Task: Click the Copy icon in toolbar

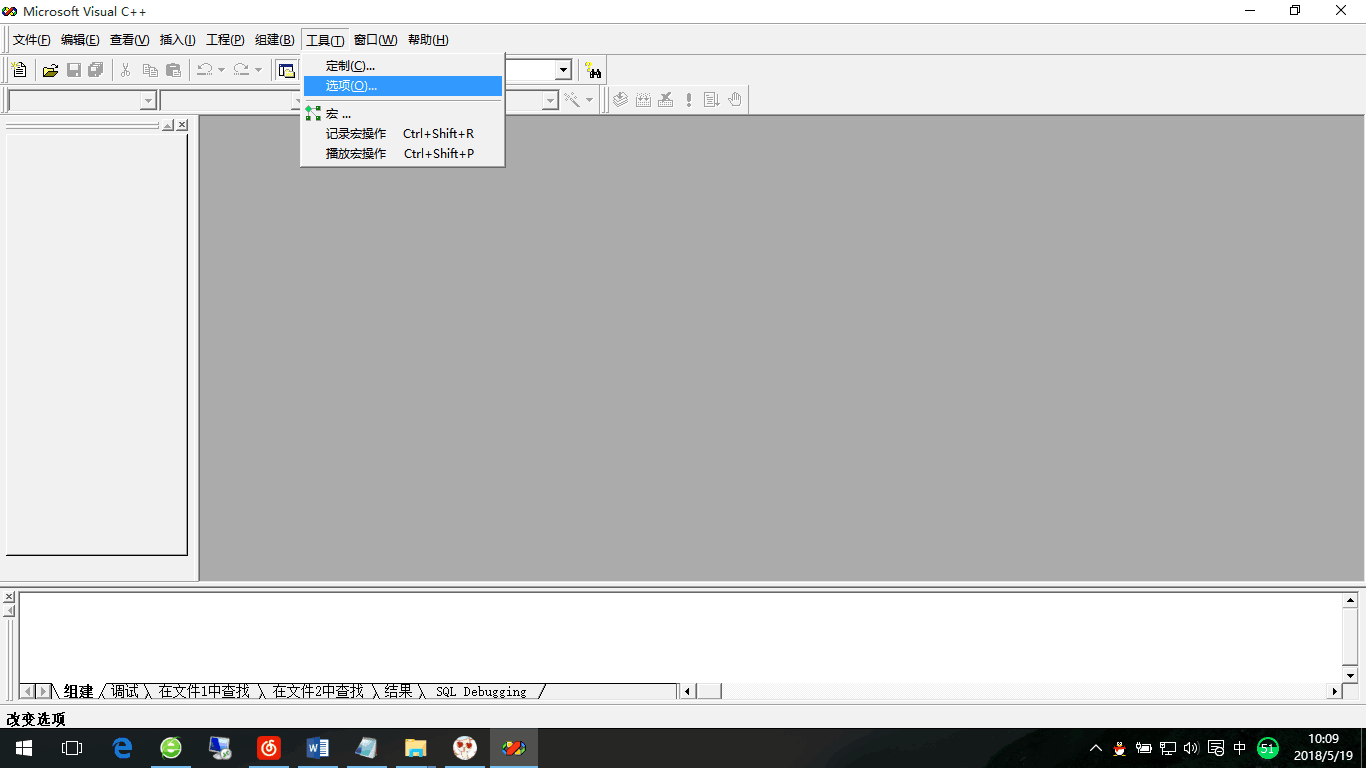Action: pos(150,70)
